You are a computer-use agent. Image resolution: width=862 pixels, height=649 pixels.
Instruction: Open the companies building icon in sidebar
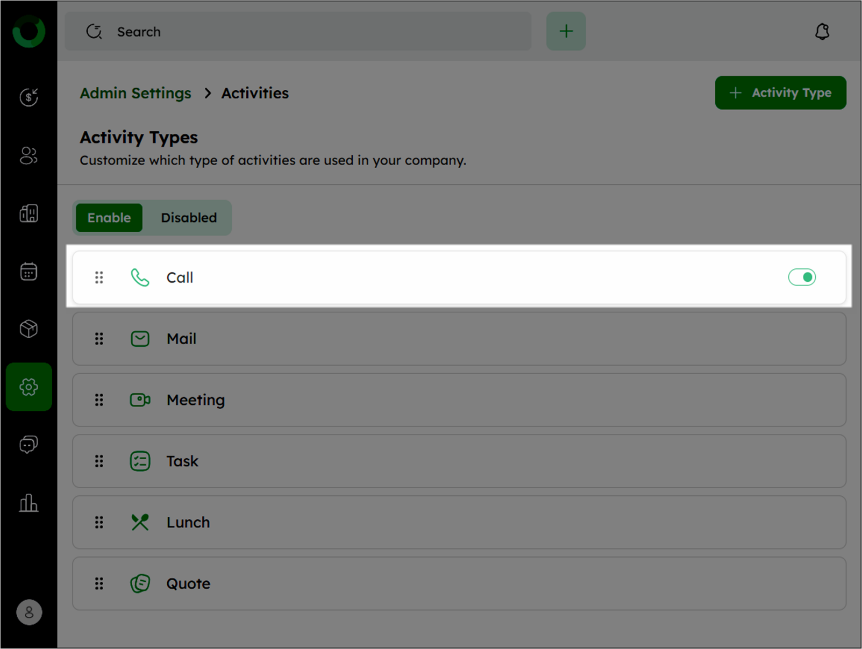[29, 213]
